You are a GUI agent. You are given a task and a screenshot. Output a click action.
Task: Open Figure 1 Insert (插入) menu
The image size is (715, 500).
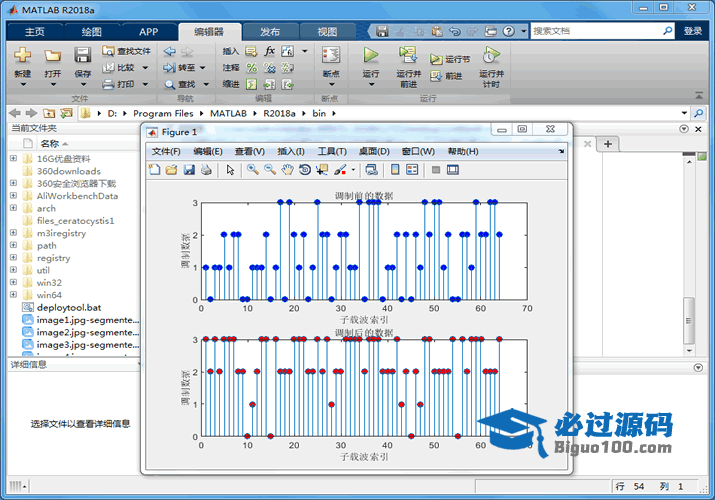pyautogui.click(x=291, y=151)
